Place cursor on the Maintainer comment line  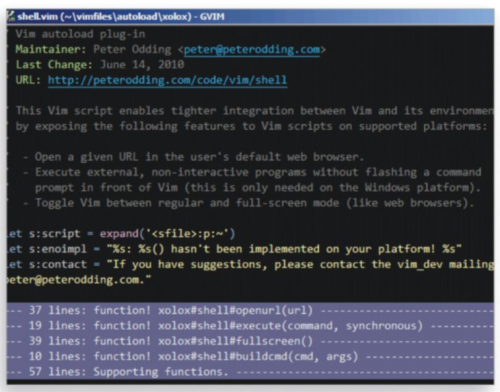[x=170, y=50]
